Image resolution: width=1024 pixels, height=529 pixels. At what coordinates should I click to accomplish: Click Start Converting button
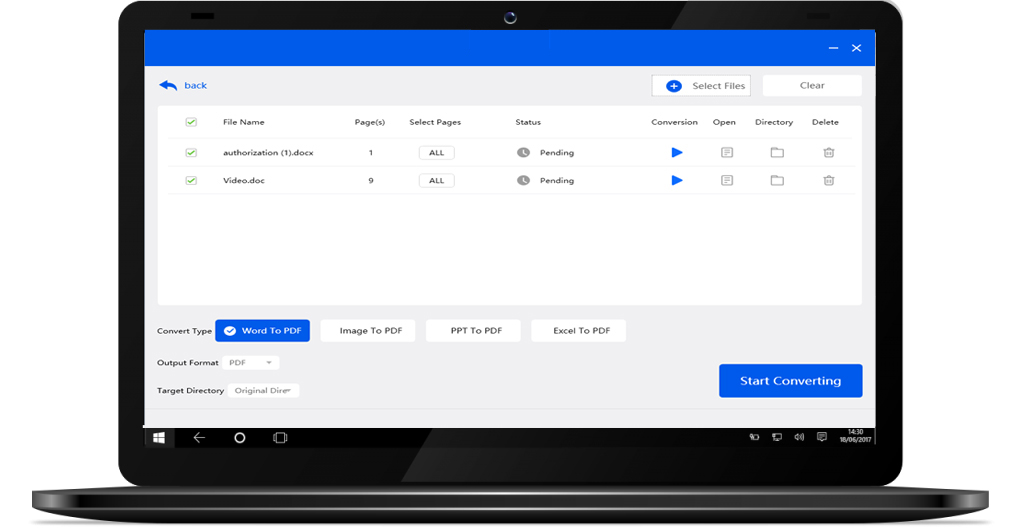pyautogui.click(x=790, y=381)
